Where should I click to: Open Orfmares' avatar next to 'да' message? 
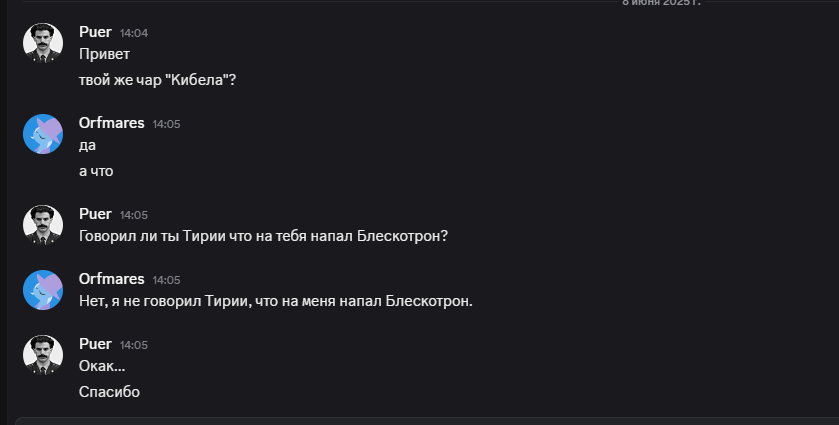point(43,134)
